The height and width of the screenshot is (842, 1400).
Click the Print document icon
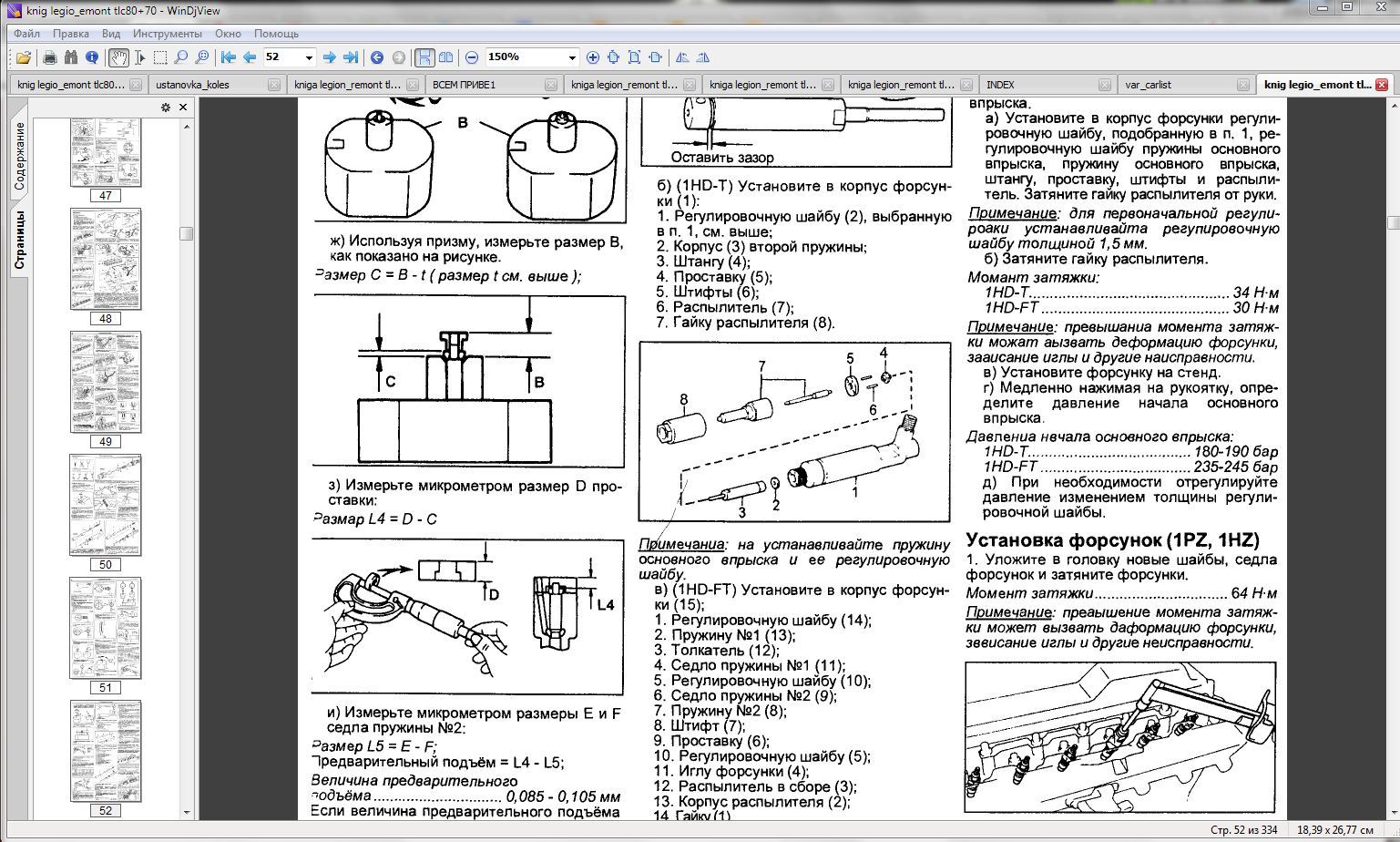[50, 57]
